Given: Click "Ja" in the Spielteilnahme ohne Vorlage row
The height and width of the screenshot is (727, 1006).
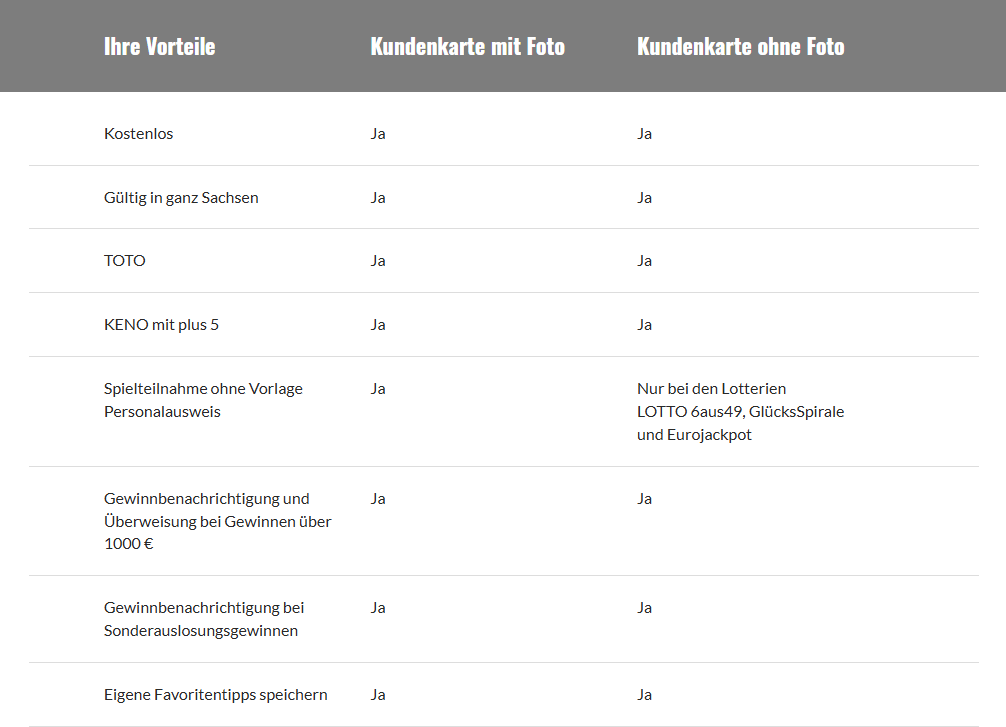Looking at the screenshot, I should coord(378,389).
